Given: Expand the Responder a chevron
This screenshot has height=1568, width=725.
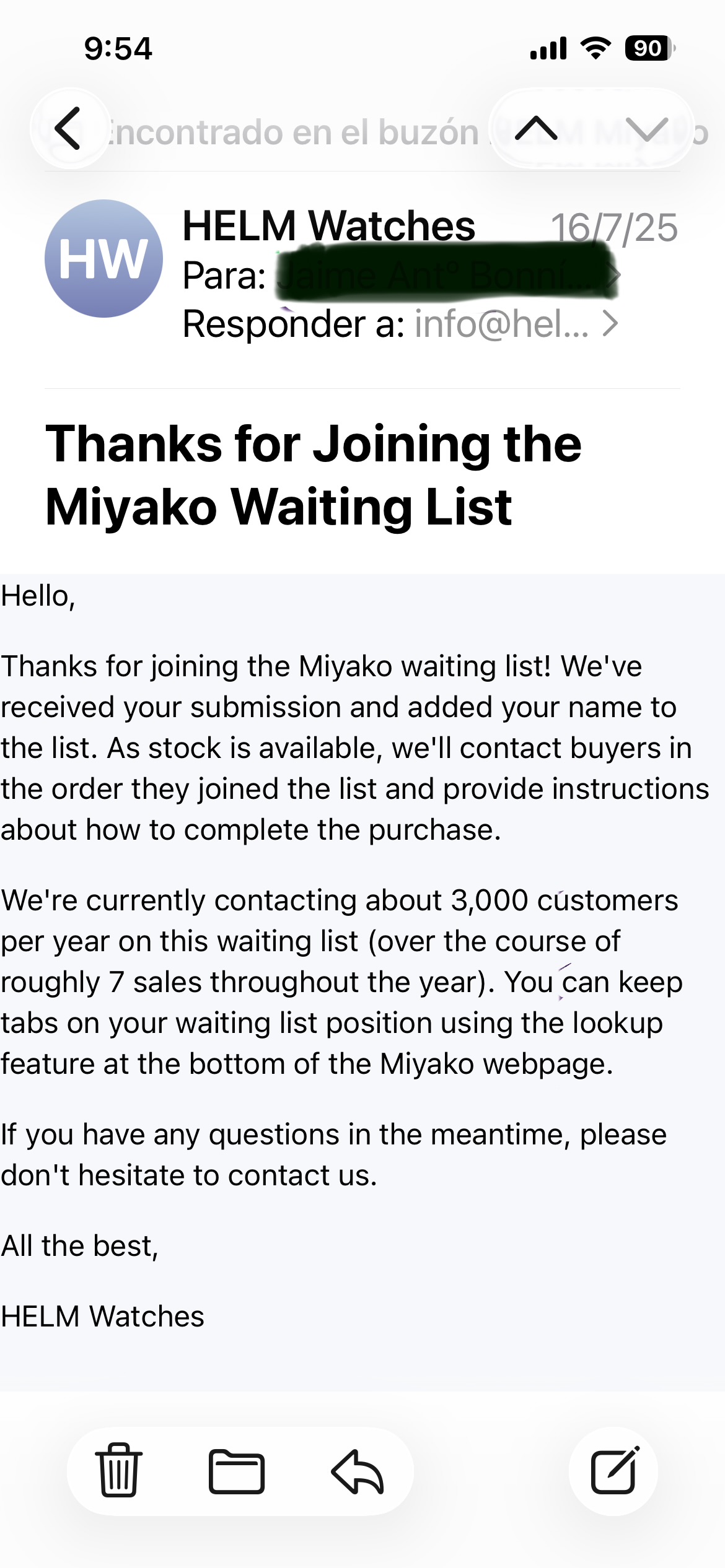Looking at the screenshot, I should (x=610, y=323).
